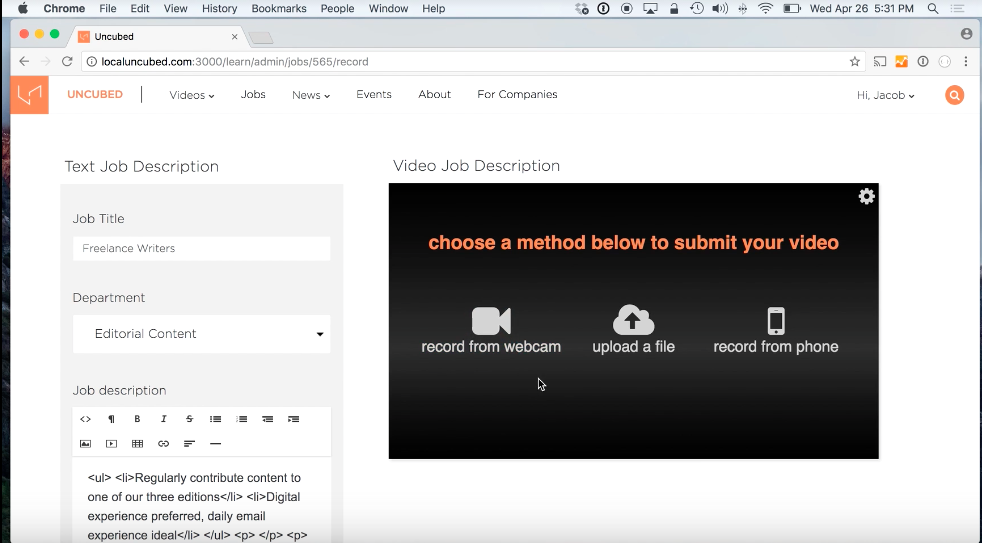Image resolution: width=982 pixels, height=543 pixels.
Task: Select the Uncubed browser tab
Action: (x=157, y=37)
